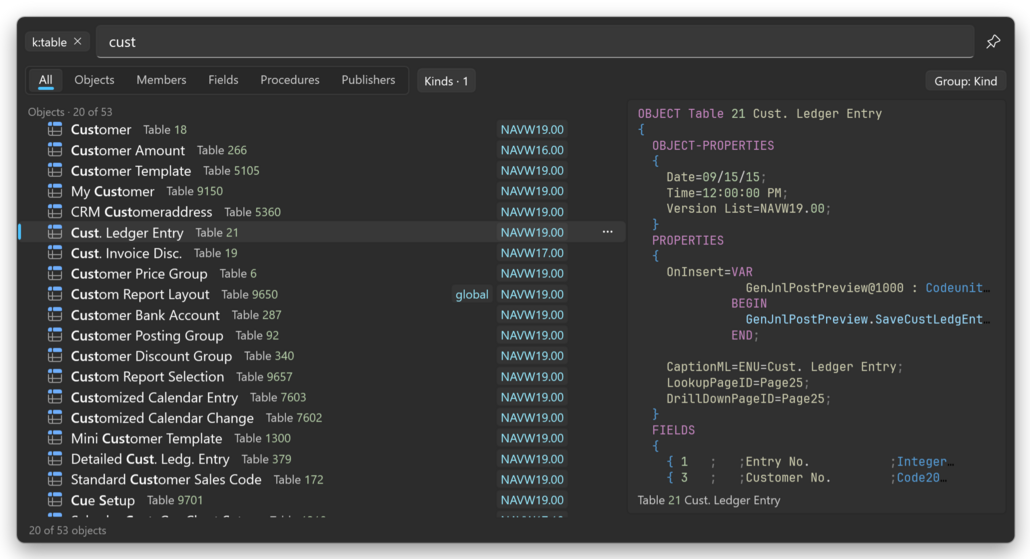Open the Fields tab
The image size is (1030, 559).
coord(223,80)
